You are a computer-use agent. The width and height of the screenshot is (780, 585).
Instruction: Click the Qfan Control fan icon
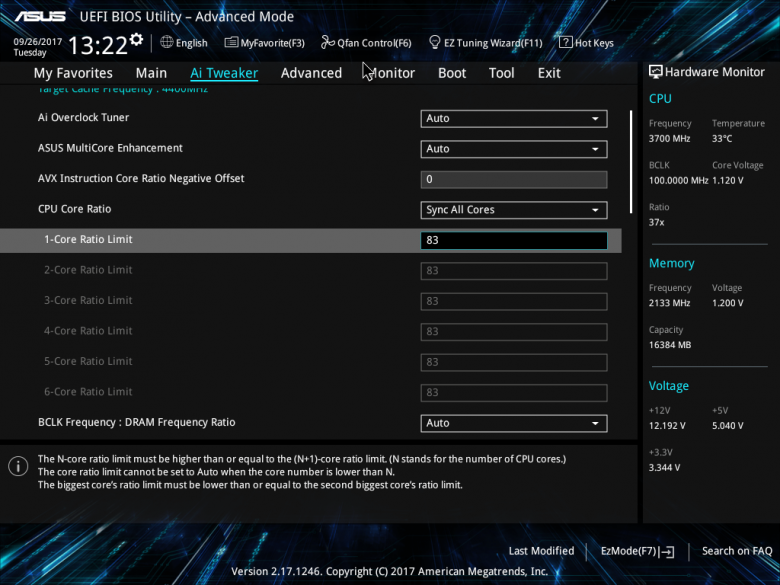(327, 42)
